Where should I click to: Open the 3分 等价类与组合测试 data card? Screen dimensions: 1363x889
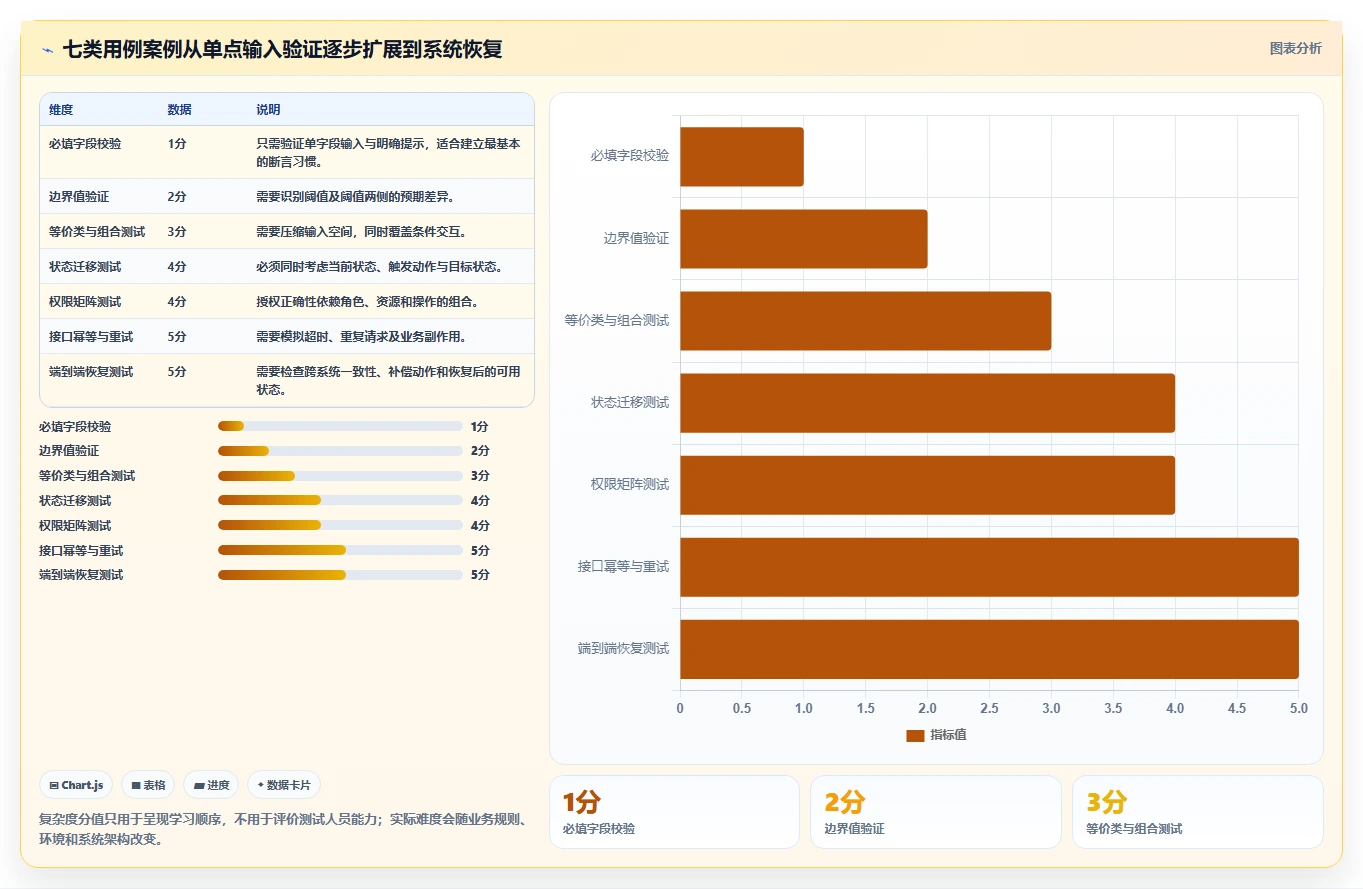(1198, 812)
